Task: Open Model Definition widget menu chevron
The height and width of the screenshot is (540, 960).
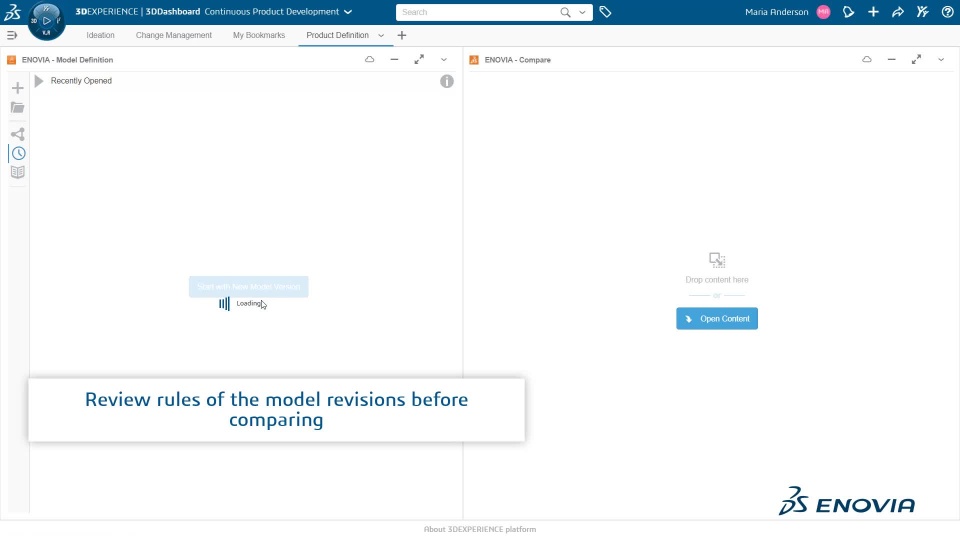Action: (x=444, y=59)
